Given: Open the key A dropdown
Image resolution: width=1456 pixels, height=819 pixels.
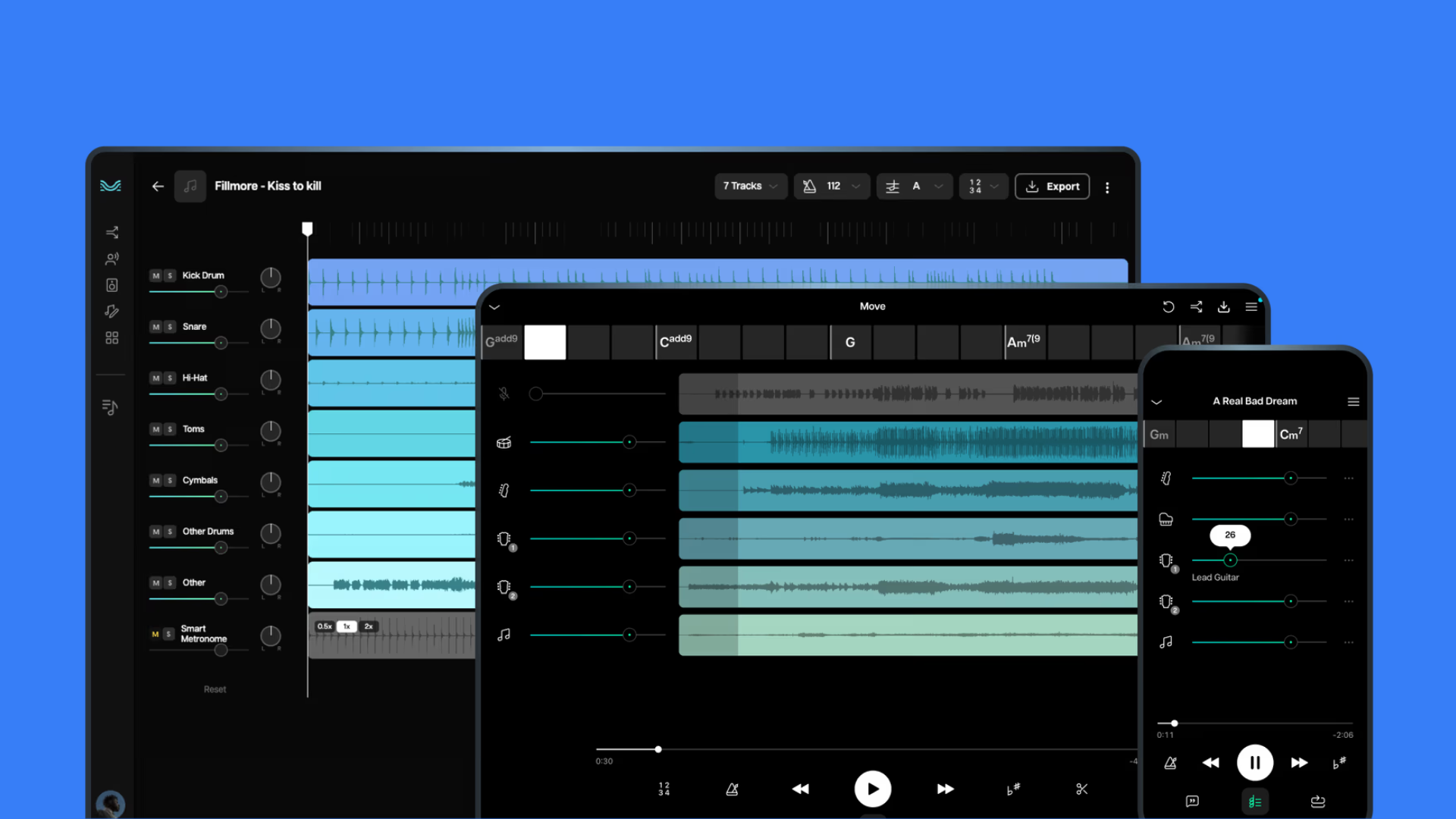Looking at the screenshot, I should (915, 187).
